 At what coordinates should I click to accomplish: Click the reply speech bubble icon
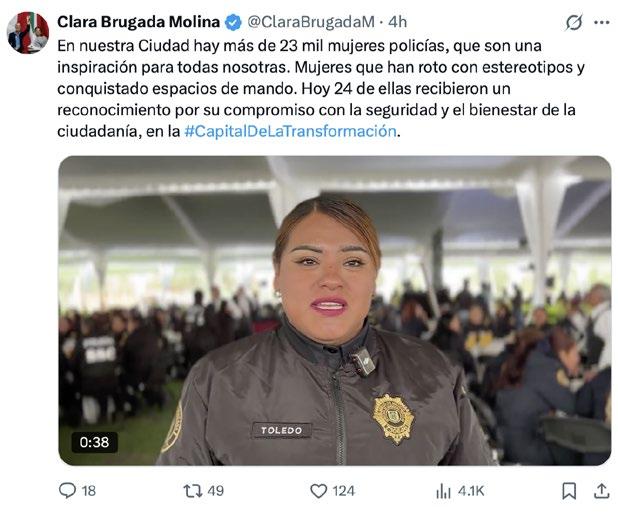click(x=67, y=491)
